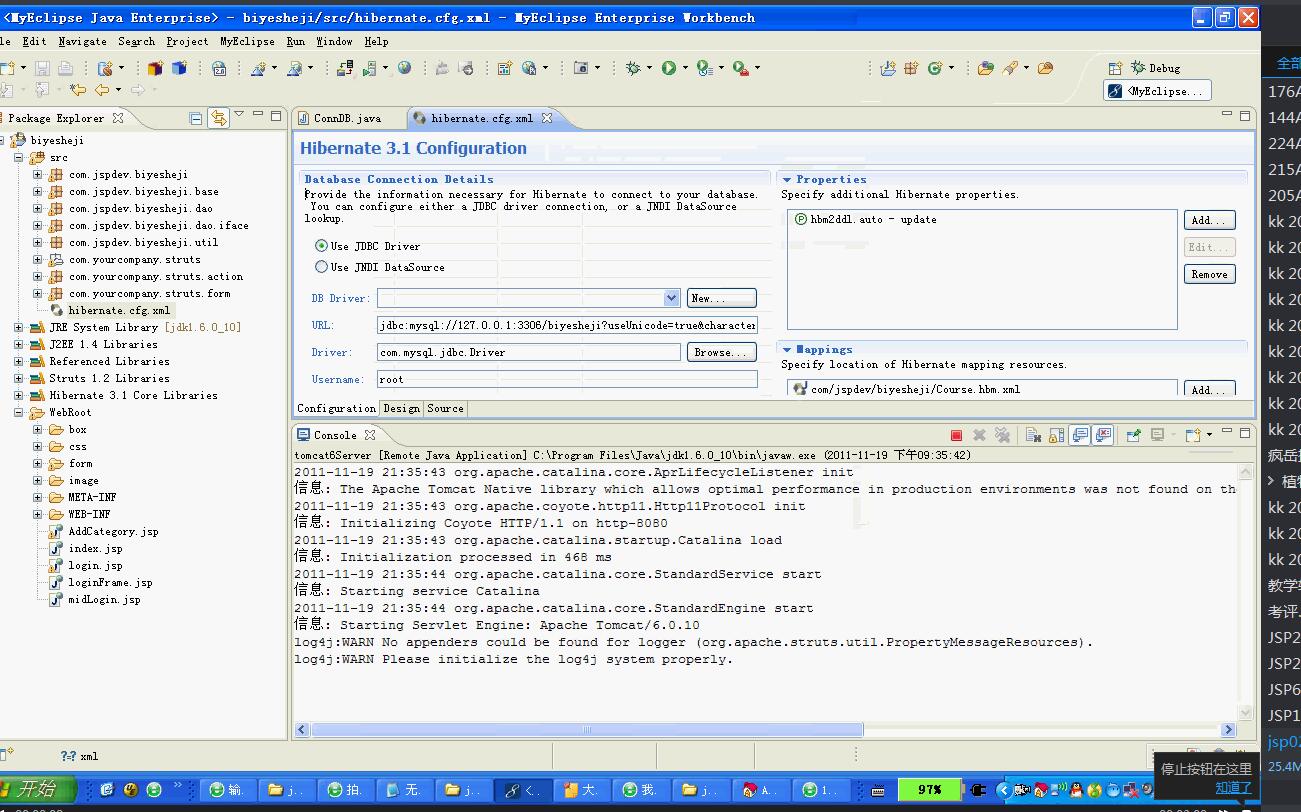
Task: Click the Search flashlight toolbar icon
Action: pyautogui.click(x=1009, y=68)
